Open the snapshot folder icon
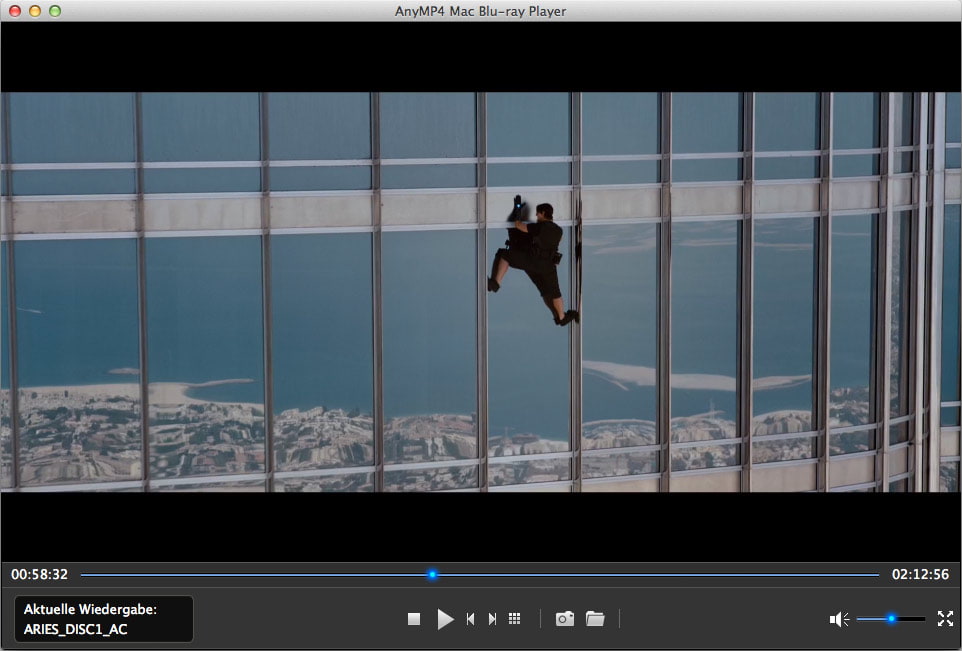The height and width of the screenshot is (651, 962). point(595,618)
